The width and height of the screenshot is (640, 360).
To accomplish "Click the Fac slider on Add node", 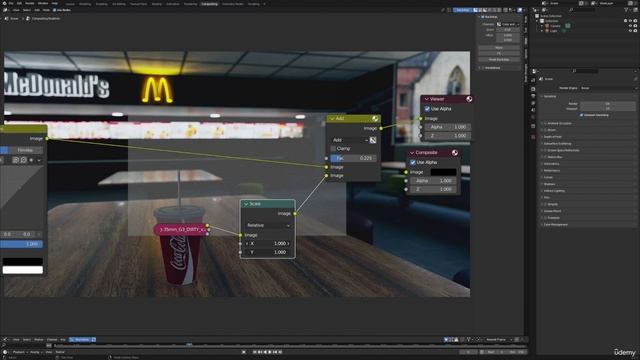I will click(x=353, y=158).
